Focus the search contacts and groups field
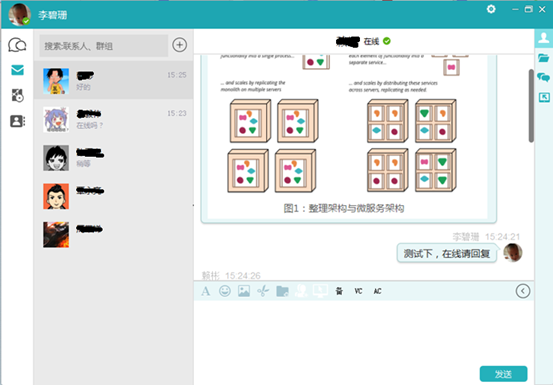Viewport: 553px width, 385px height. pyautogui.click(x=103, y=45)
